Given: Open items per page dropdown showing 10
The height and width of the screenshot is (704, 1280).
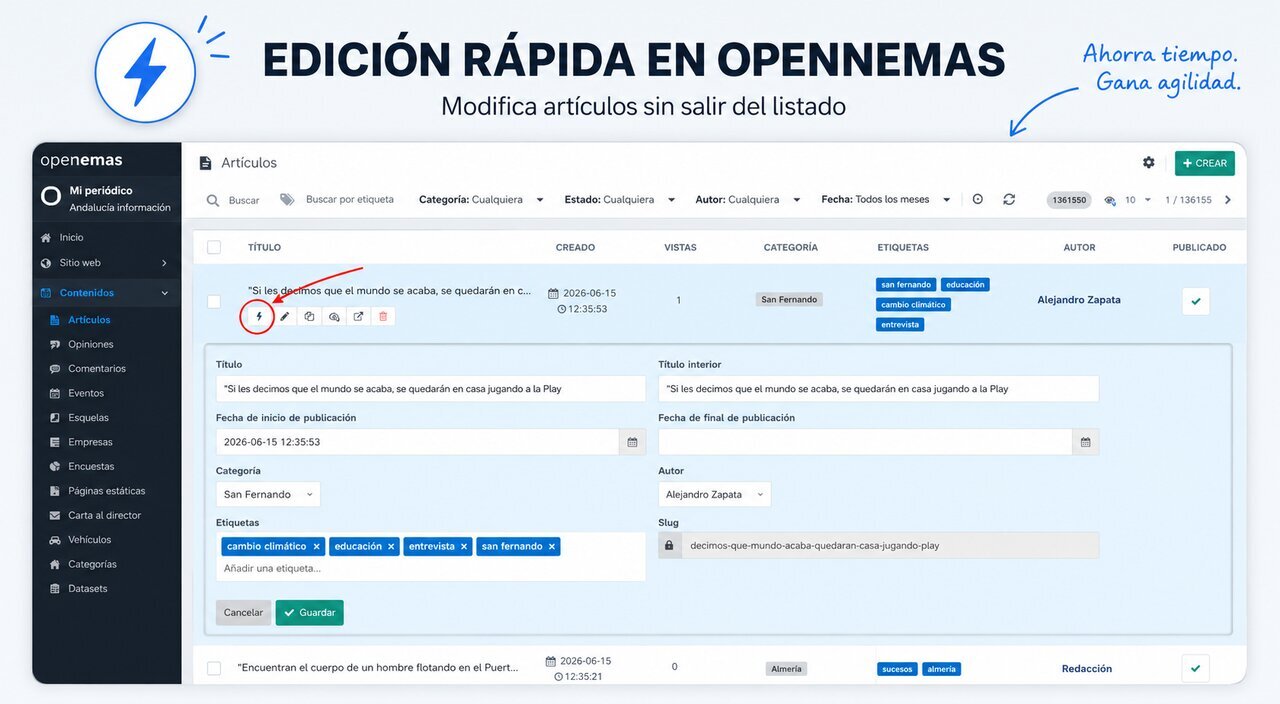Looking at the screenshot, I should [1138, 200].
